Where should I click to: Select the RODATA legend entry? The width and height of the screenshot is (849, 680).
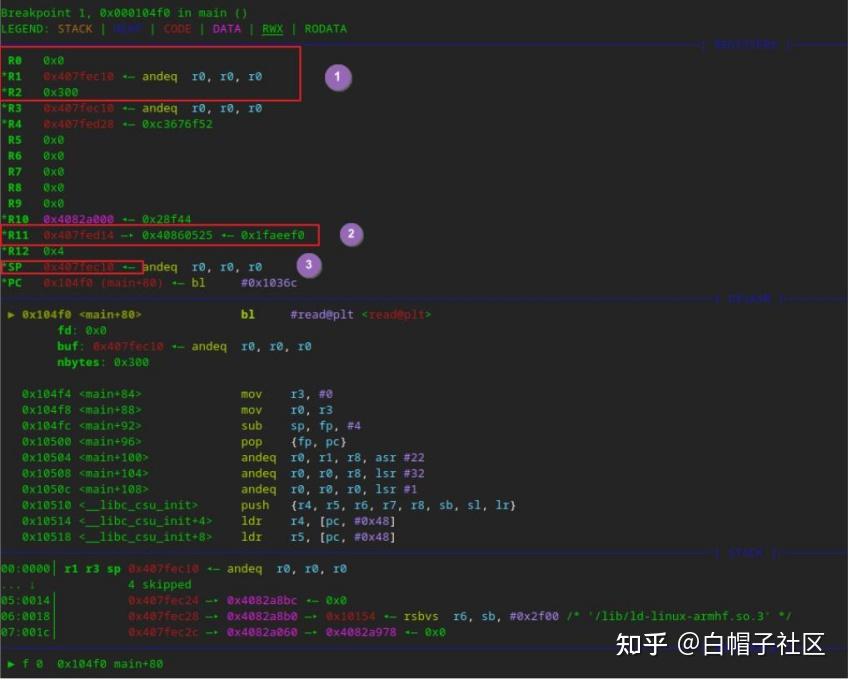coord(325,29)
